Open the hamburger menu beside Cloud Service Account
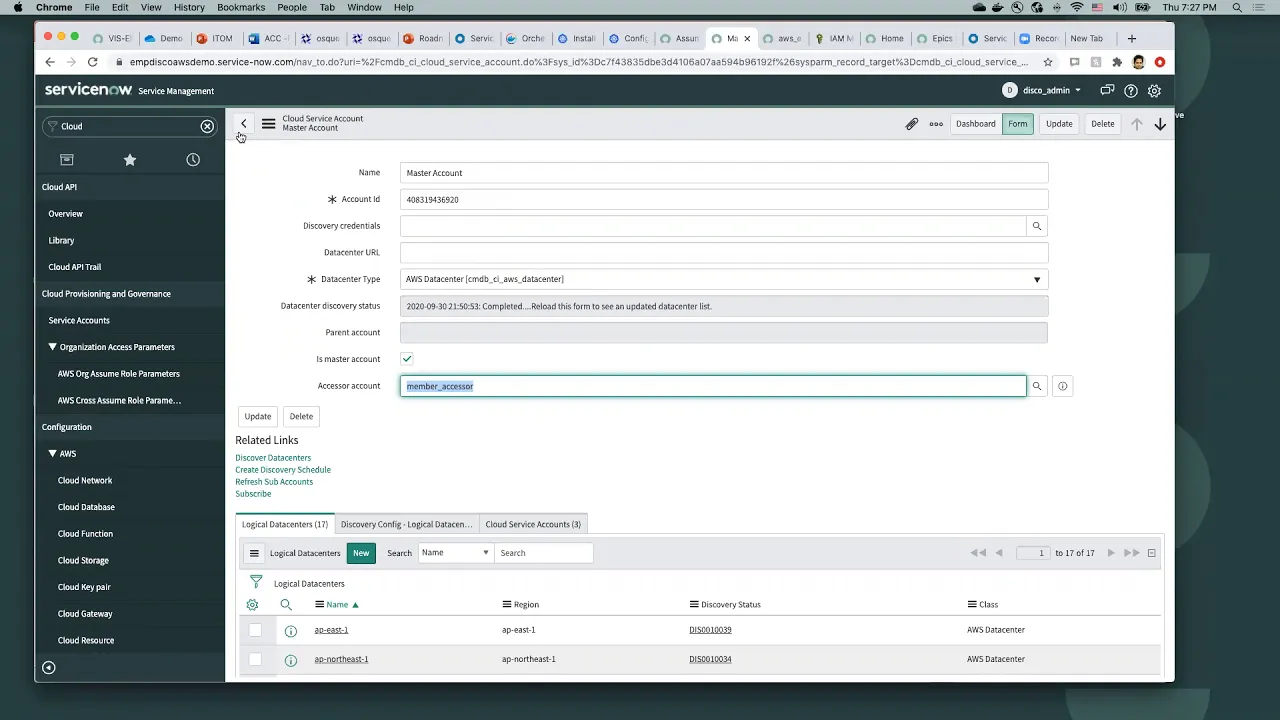The width and height of the screenshot is (1280, 720). click(x=268, y=123)
